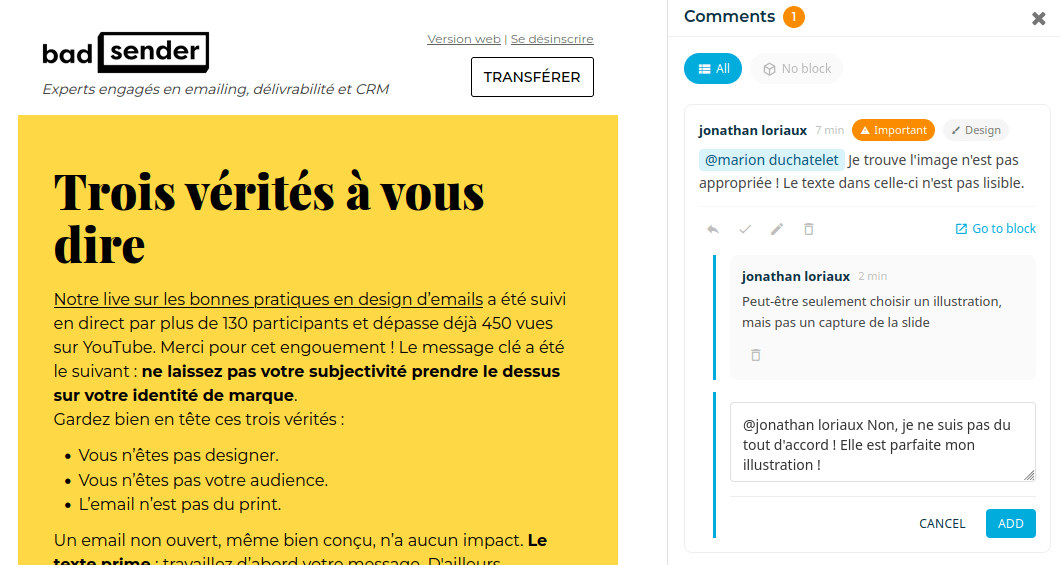The width and height of the screenshot is (1061, 565).
Task: Switch to the No block filter
Action: coord(796,69)
